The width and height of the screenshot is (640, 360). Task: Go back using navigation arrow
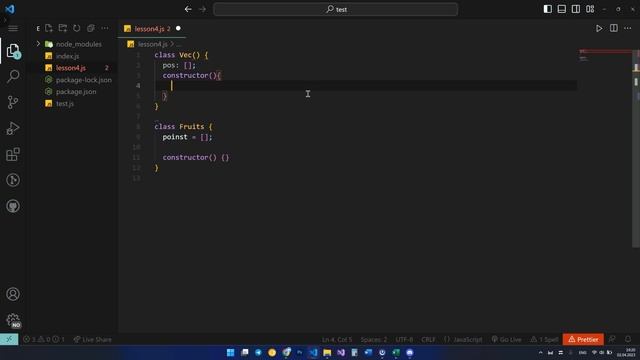[x=188, y=9]
